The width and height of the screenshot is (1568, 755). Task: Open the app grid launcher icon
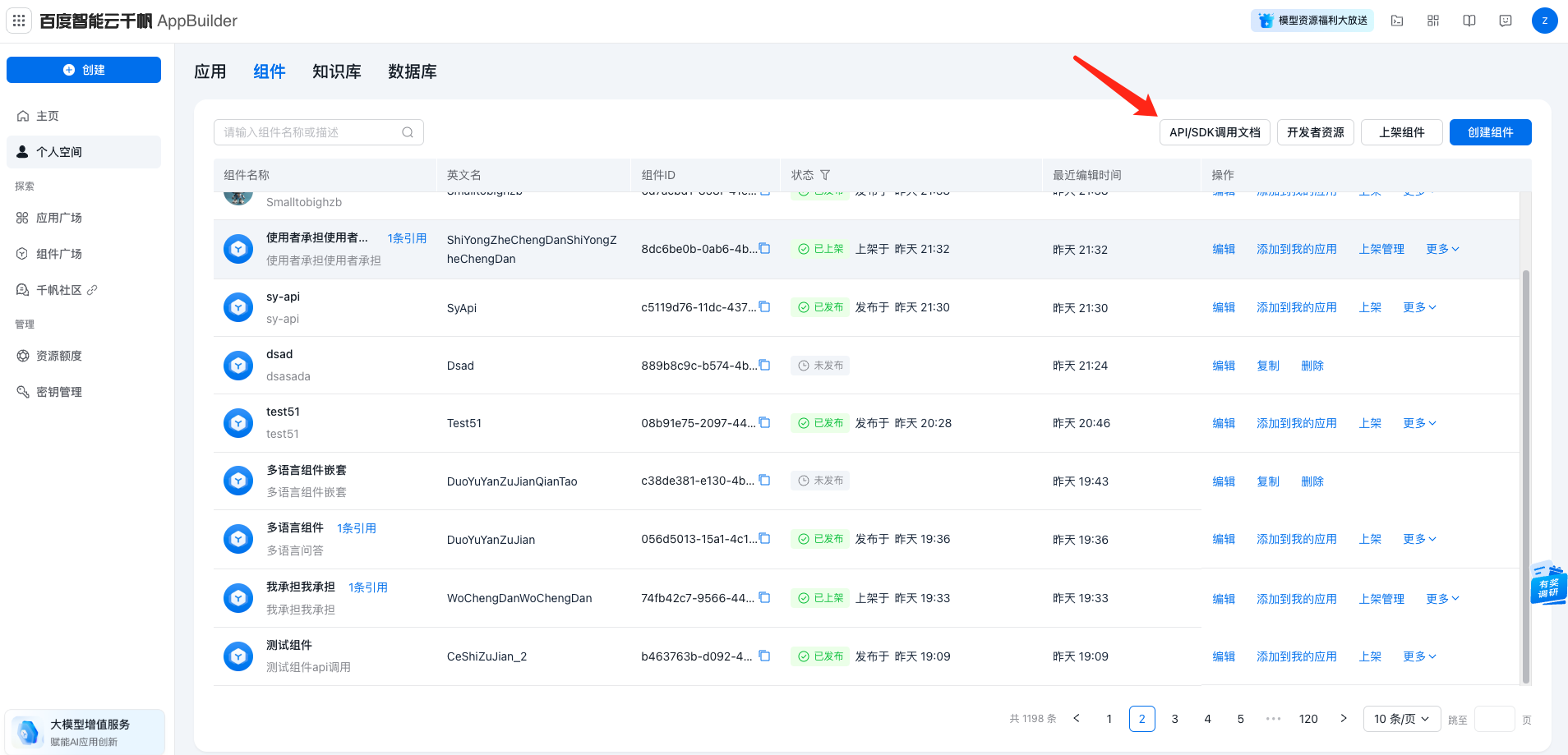pyautogui.click(x=19, y=21)
